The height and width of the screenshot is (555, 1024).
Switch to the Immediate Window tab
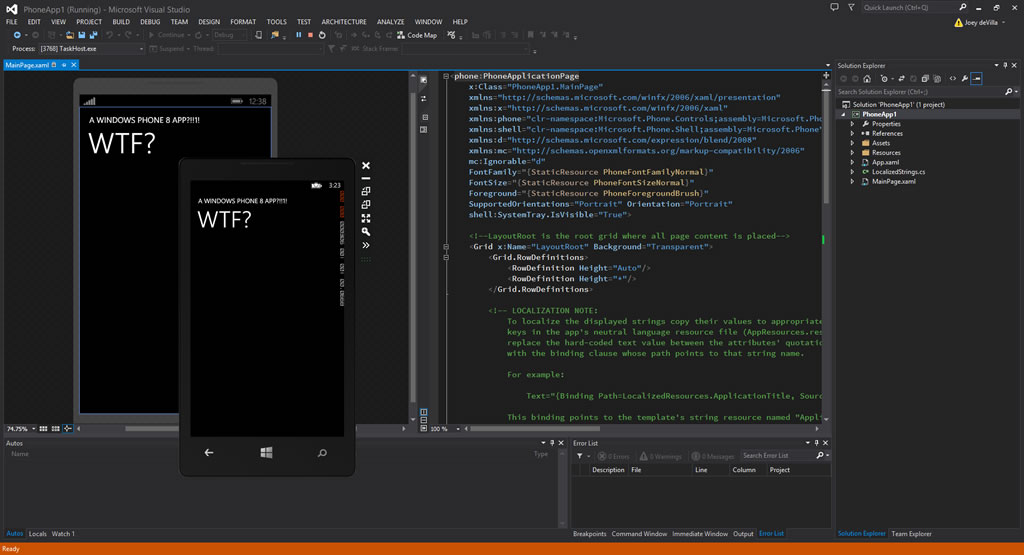tap(699, 533)
